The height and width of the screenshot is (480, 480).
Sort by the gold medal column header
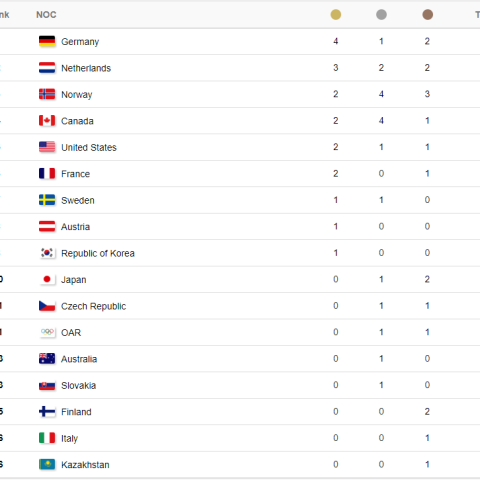pyautogui.click(x=336, y=15)
